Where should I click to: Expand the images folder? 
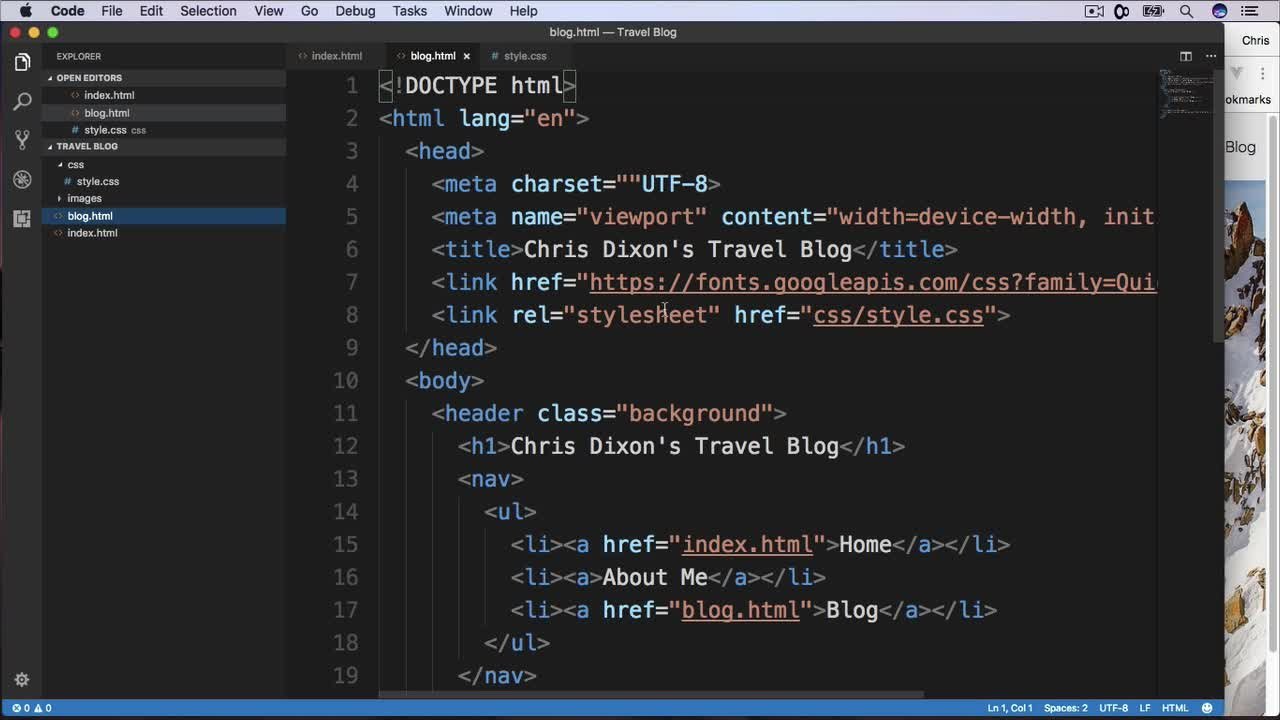pyautogui.click(x=84, y=198)
